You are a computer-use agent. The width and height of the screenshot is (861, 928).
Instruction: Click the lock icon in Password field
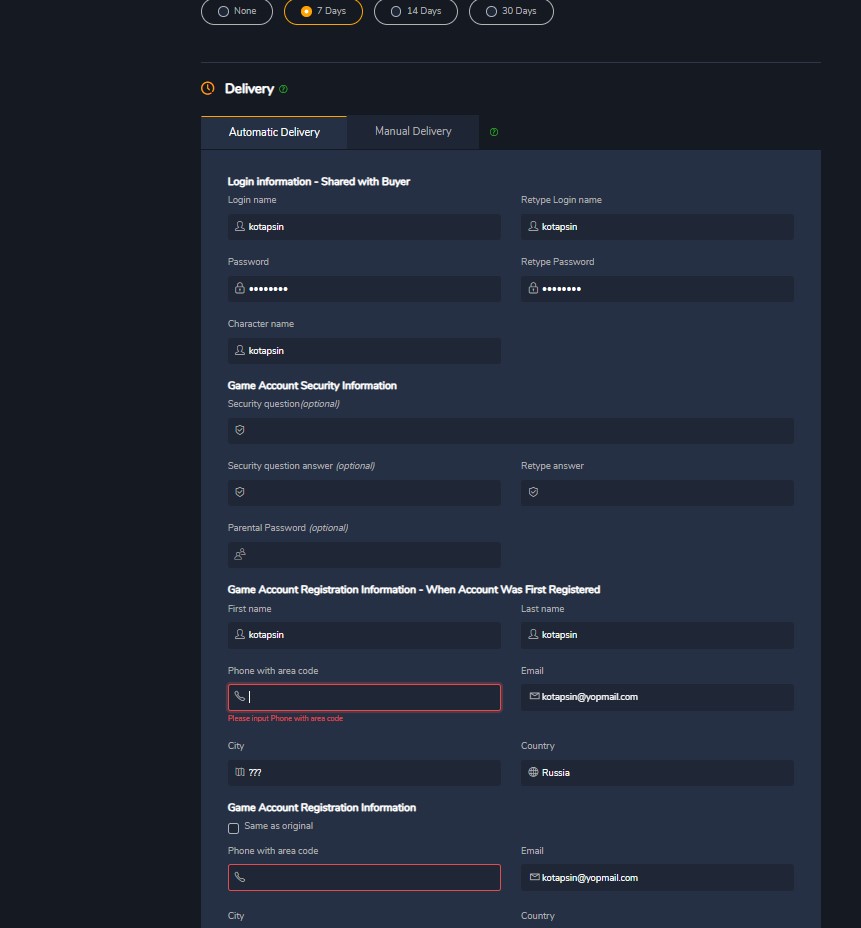coord(240,288)
